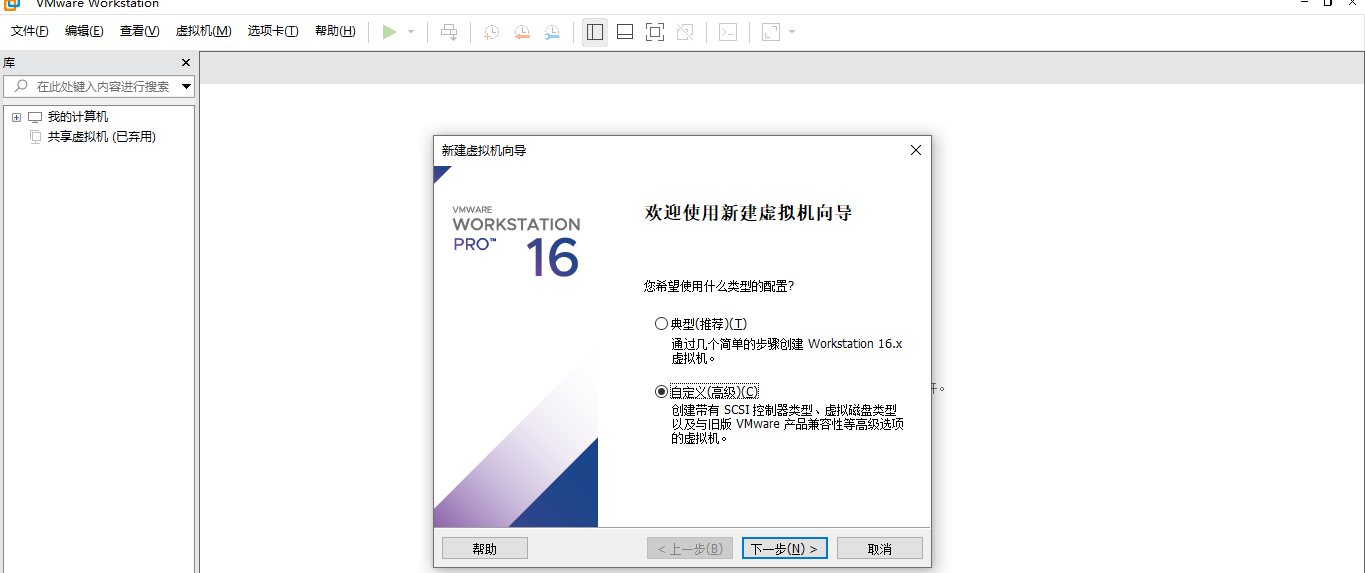This screenshot has width=1365, height=573.
Task: Click the 下一步(N) > button
Action: tap(785, 548)
